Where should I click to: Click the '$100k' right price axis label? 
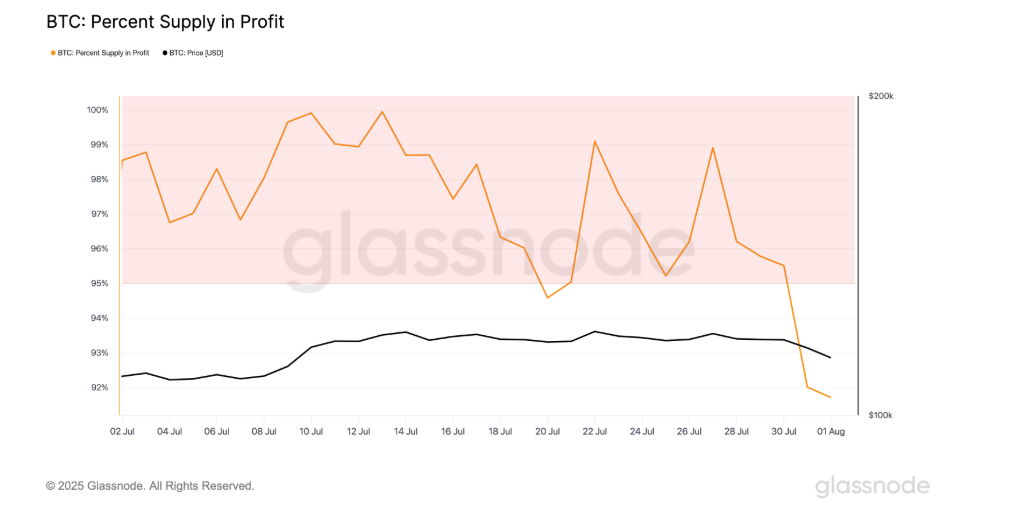(880, 414)
